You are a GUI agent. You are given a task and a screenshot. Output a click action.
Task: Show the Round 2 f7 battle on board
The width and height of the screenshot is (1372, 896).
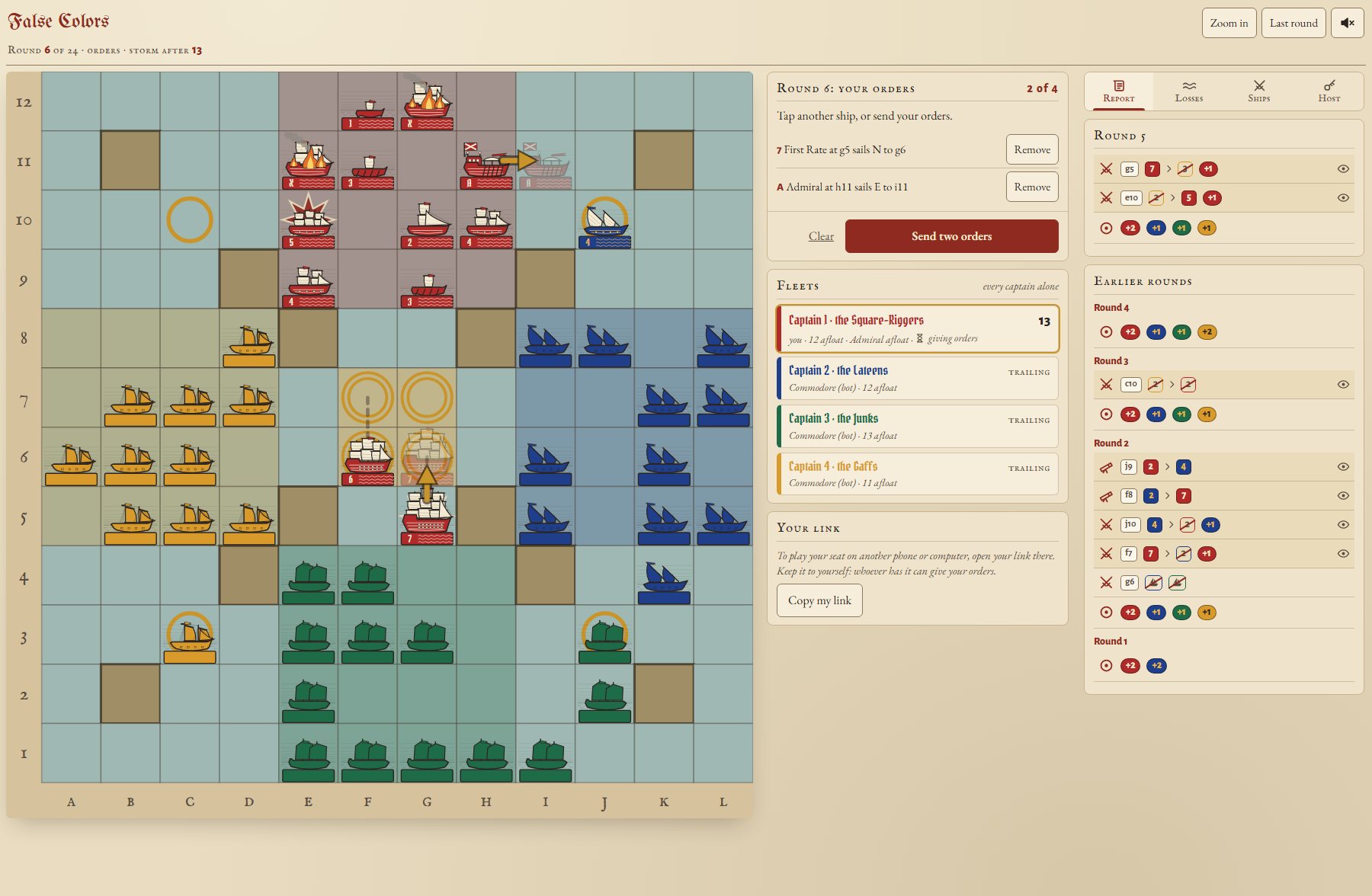click(x=1343, y=554)
